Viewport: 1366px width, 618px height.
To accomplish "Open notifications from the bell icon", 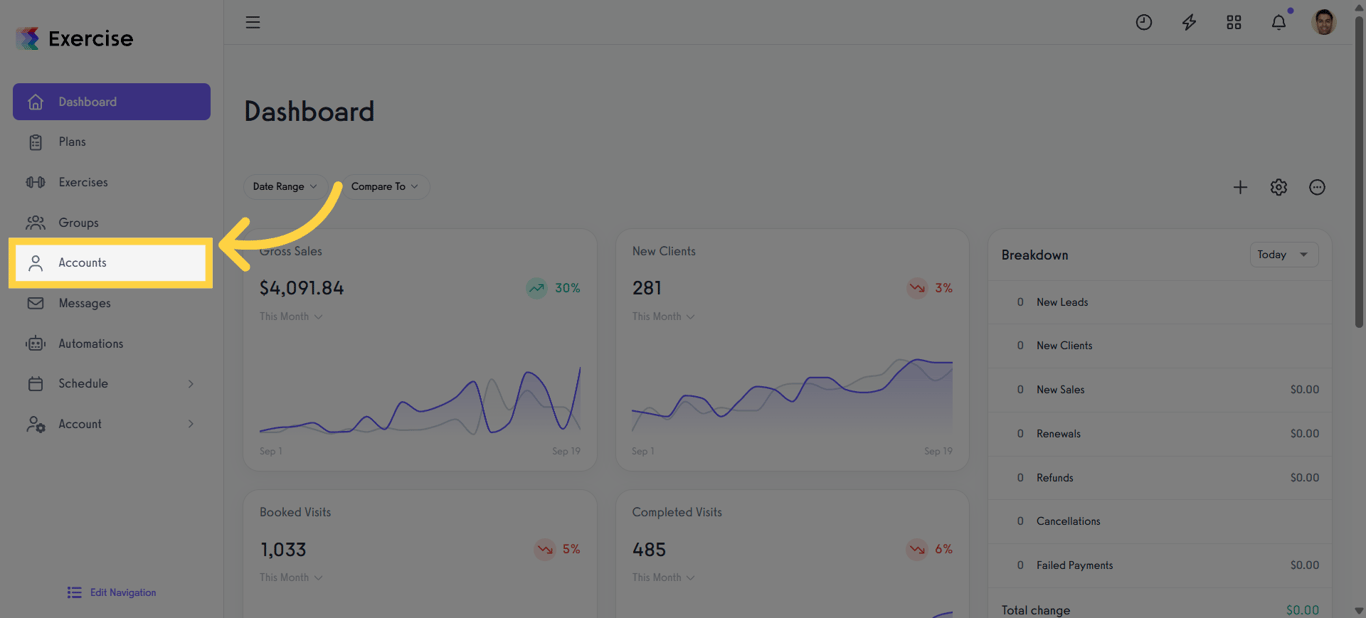I will coord(1278,21).
